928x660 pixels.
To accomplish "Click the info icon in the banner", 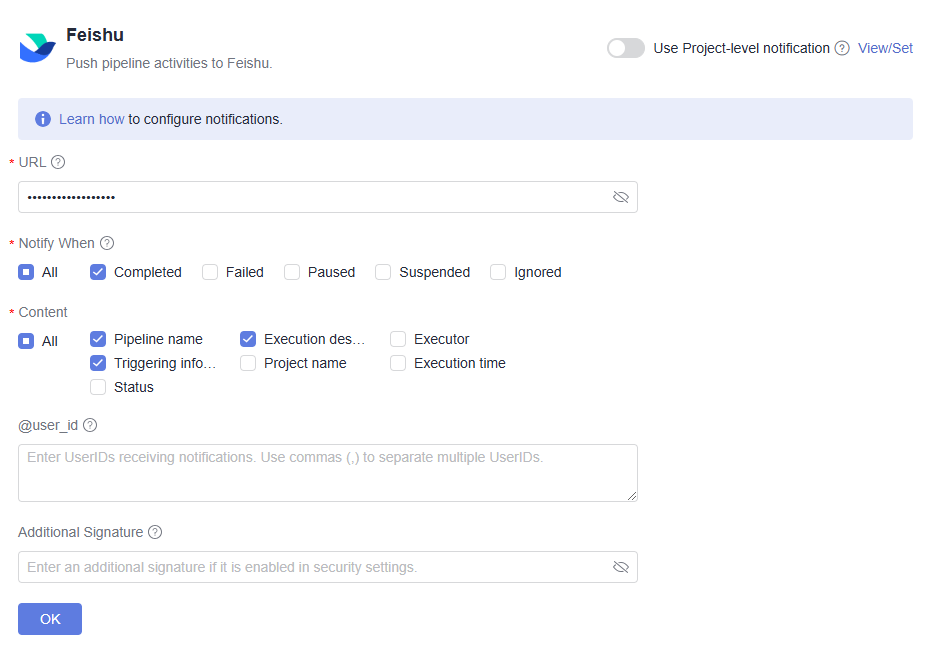I will [x=43, y=119].
